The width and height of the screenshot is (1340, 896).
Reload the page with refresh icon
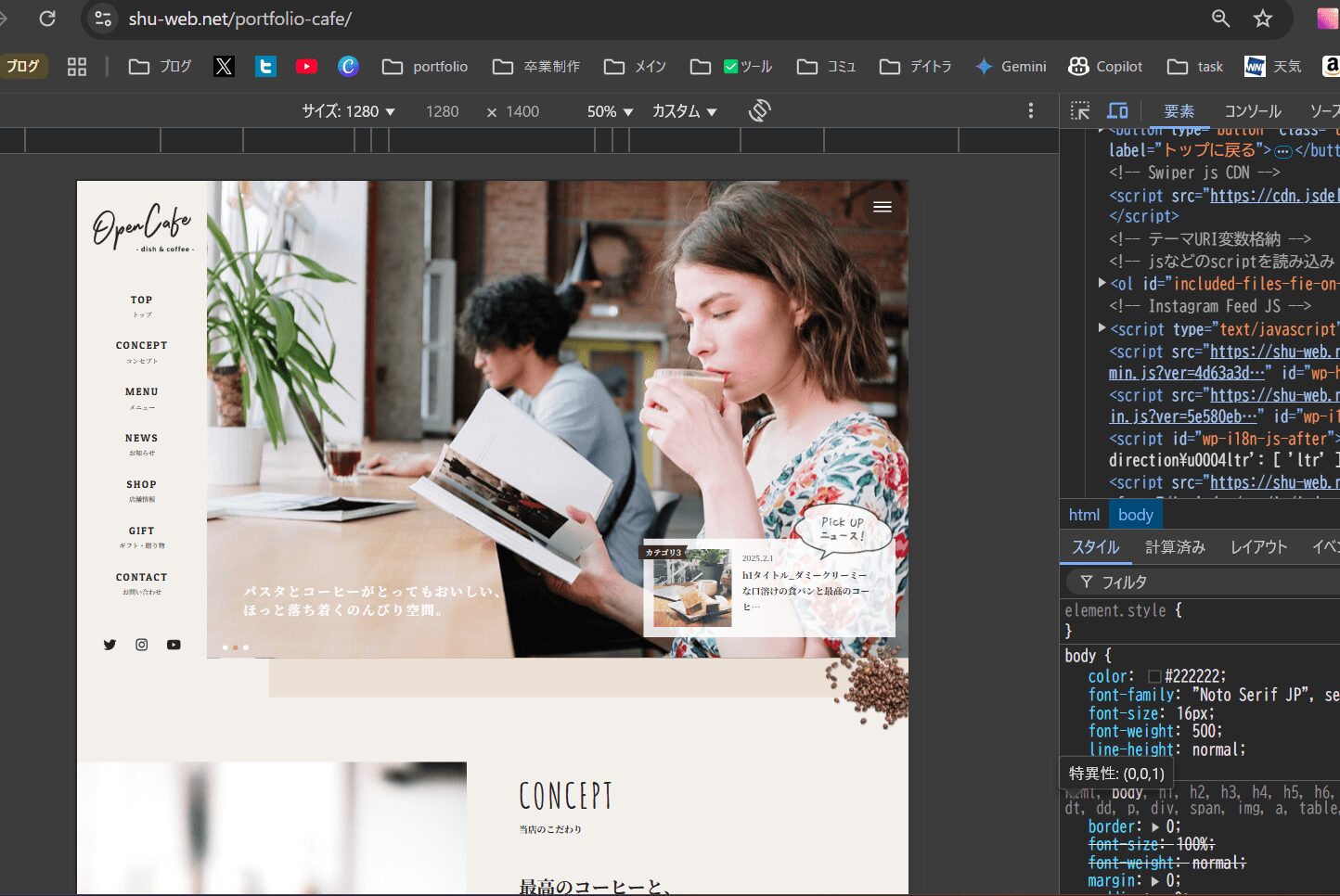pos(47,19)
